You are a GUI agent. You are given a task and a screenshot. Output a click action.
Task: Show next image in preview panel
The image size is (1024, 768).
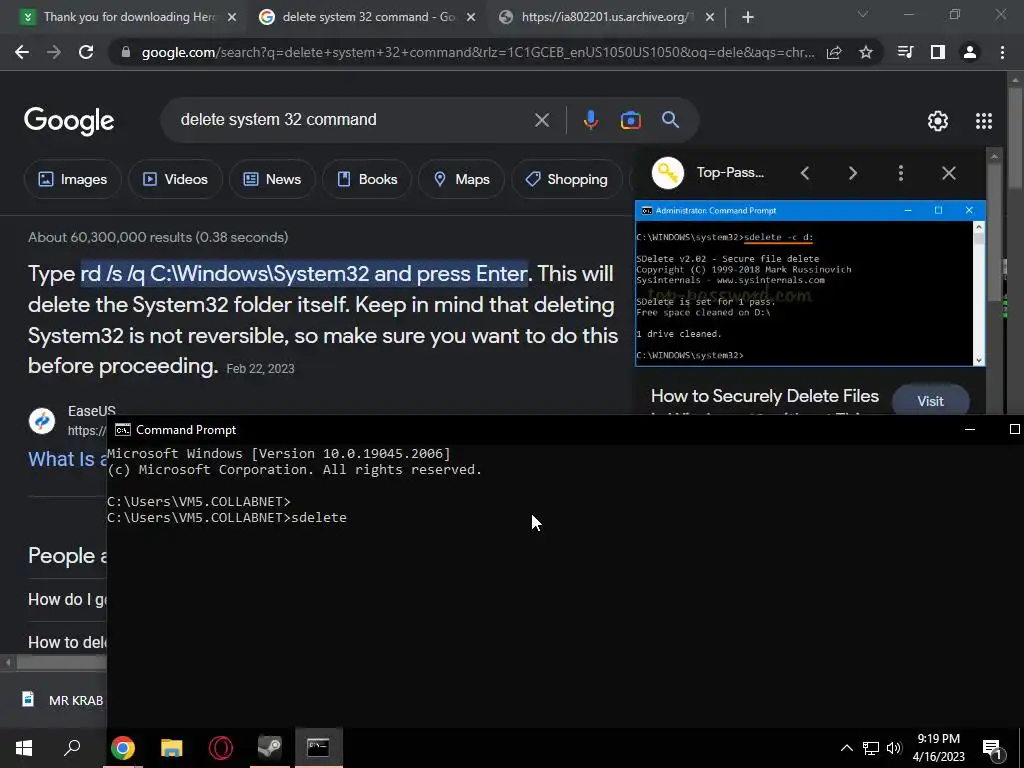tap(852, 173)
